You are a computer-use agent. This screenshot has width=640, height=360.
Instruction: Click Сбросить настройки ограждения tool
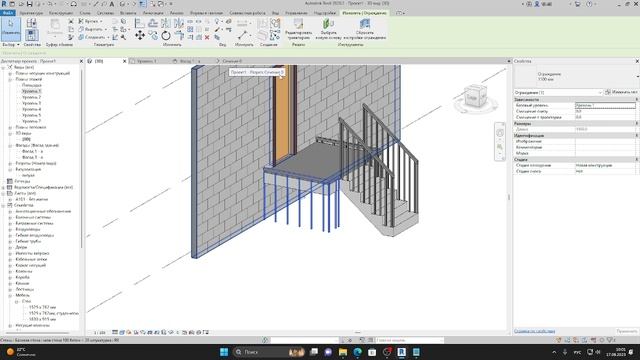click(364, 29)
